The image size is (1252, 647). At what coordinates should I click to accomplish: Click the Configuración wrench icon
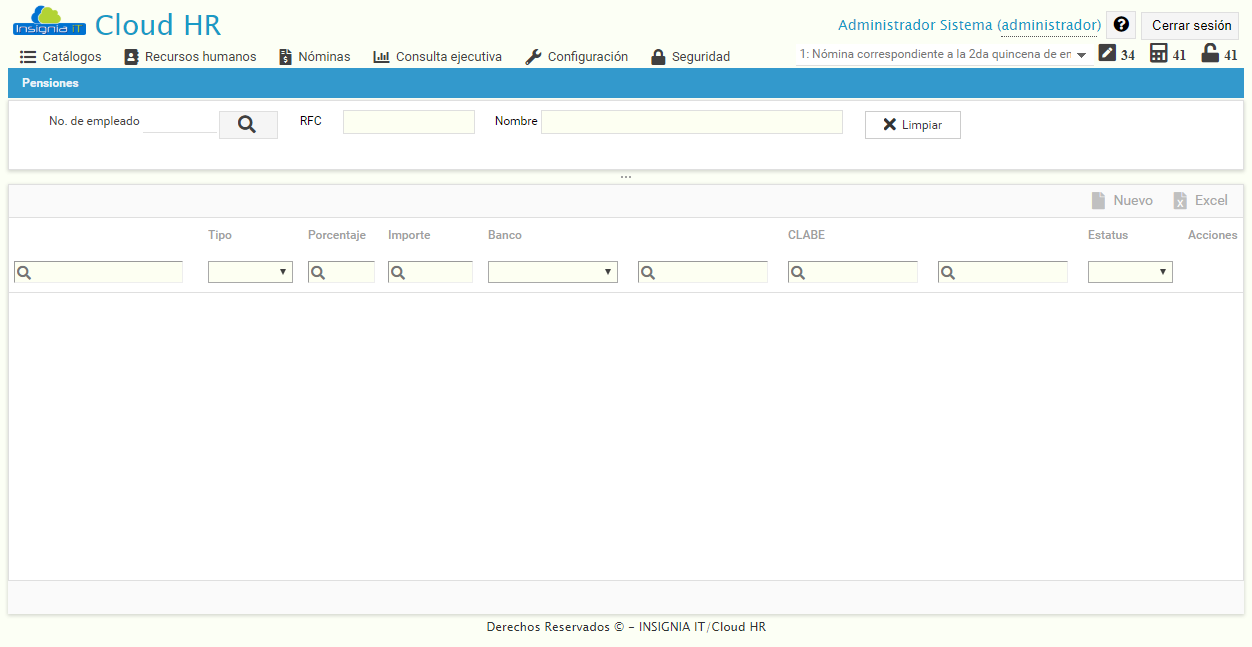coord(531,56)
